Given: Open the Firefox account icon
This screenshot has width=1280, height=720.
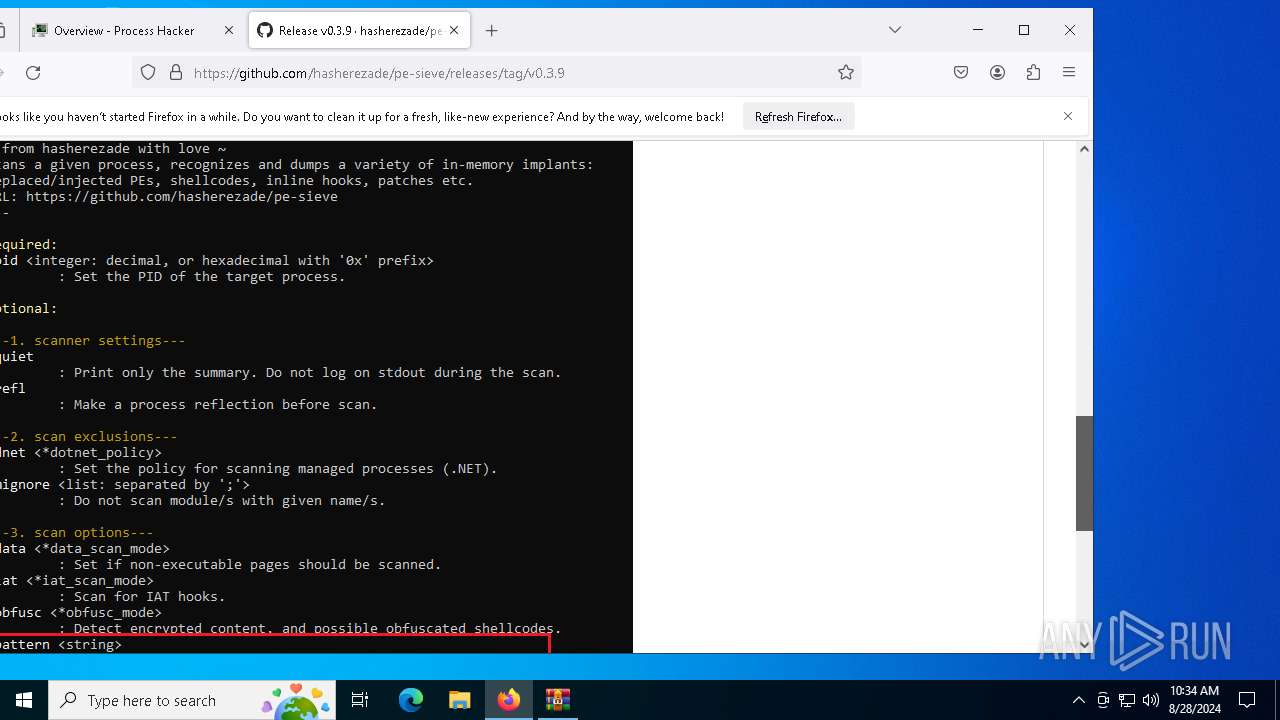Looking at the screenshot, I should (997, 72).
